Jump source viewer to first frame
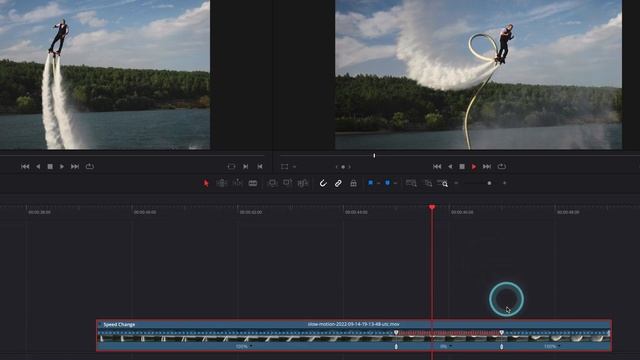Screen dimensions: 640x360 coord(25,167)
